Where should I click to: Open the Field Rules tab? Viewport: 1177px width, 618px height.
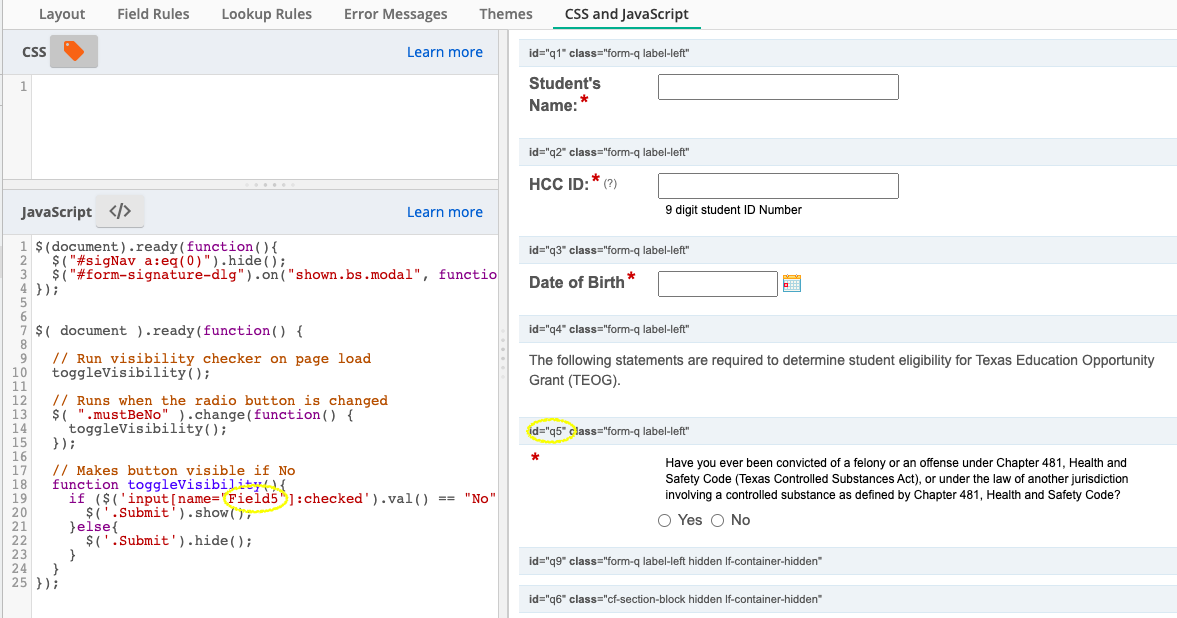point(153,14)
